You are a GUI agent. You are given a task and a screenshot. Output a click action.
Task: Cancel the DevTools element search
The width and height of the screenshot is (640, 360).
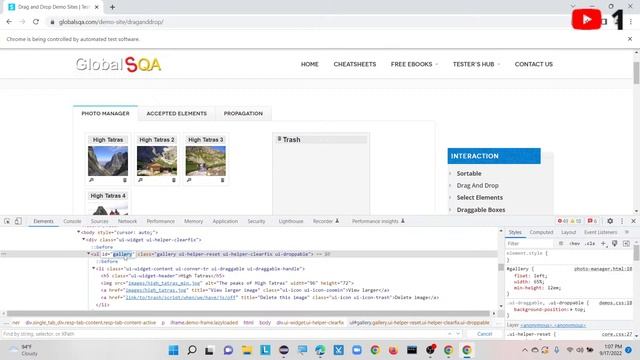point(484,333)
